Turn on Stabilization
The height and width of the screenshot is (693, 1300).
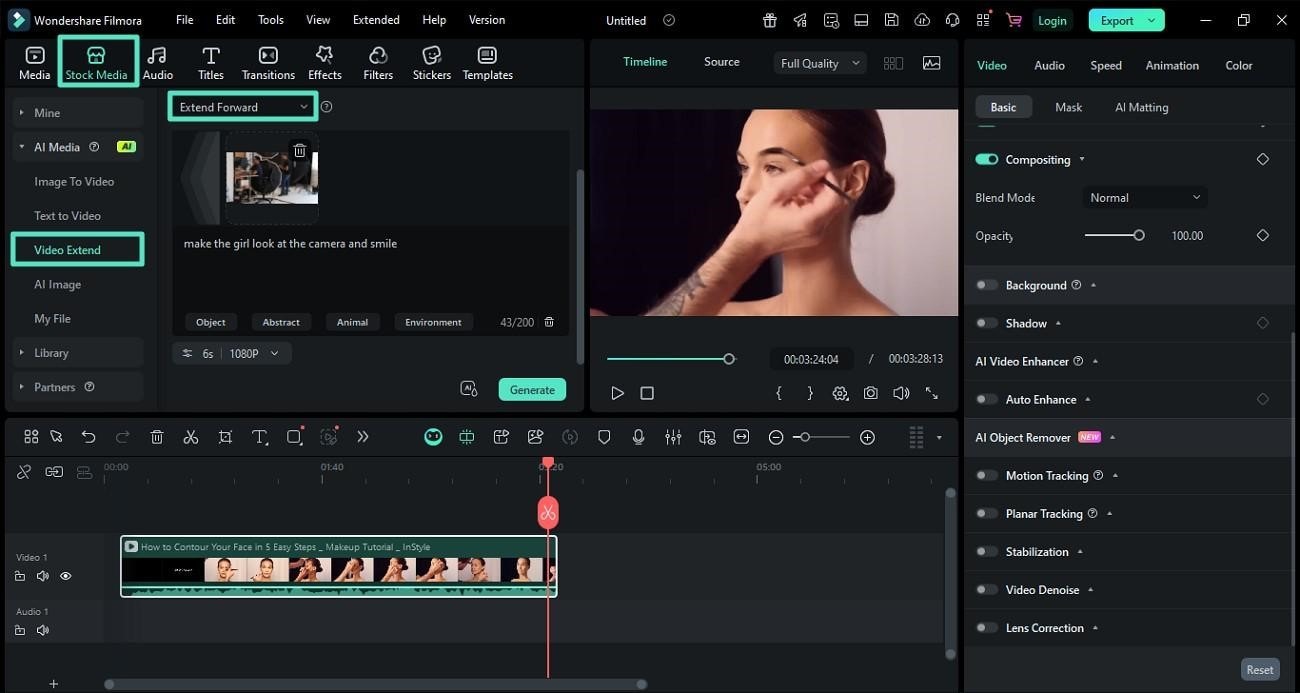[986, 551]
